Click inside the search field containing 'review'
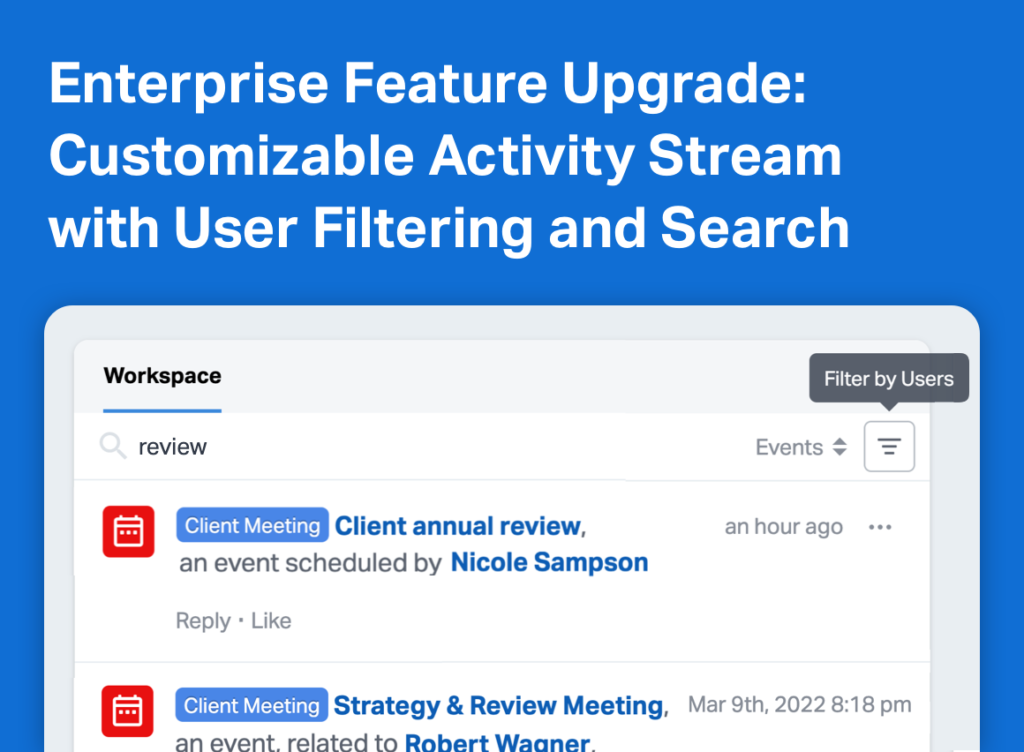This screenshot has width=1024, height=752. tap(300, 446)
